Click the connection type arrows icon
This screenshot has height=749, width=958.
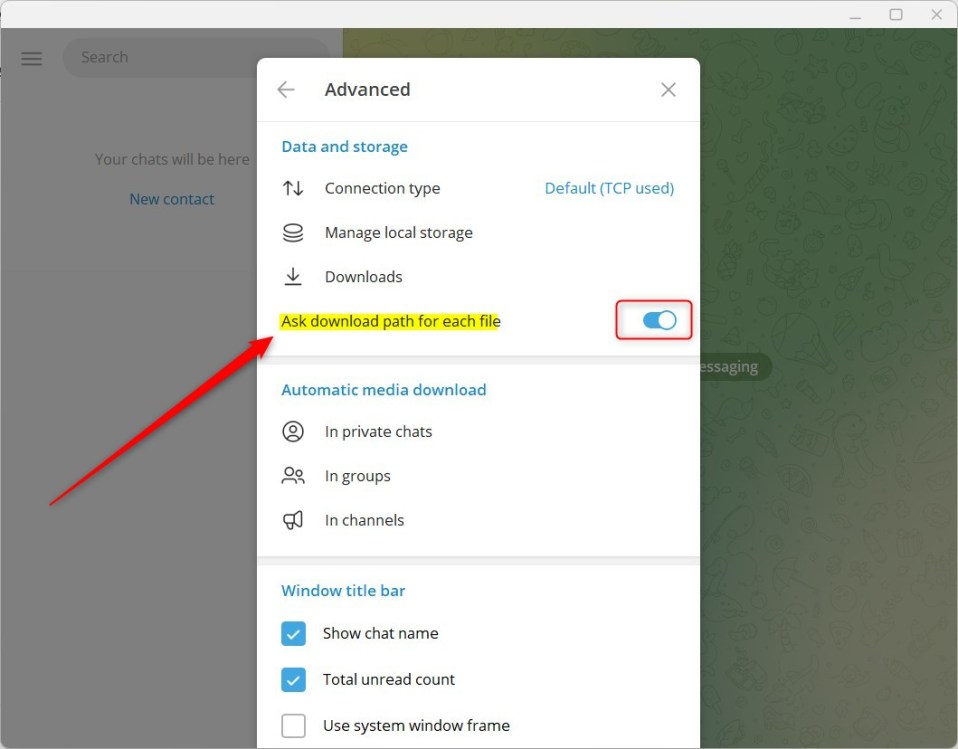(x=293, y=188)
